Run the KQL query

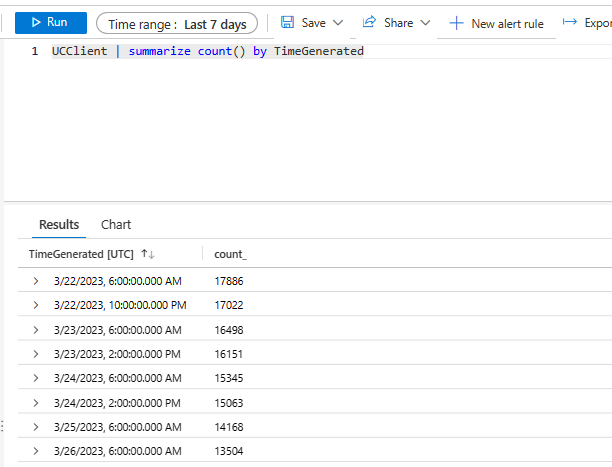[50, 22]
